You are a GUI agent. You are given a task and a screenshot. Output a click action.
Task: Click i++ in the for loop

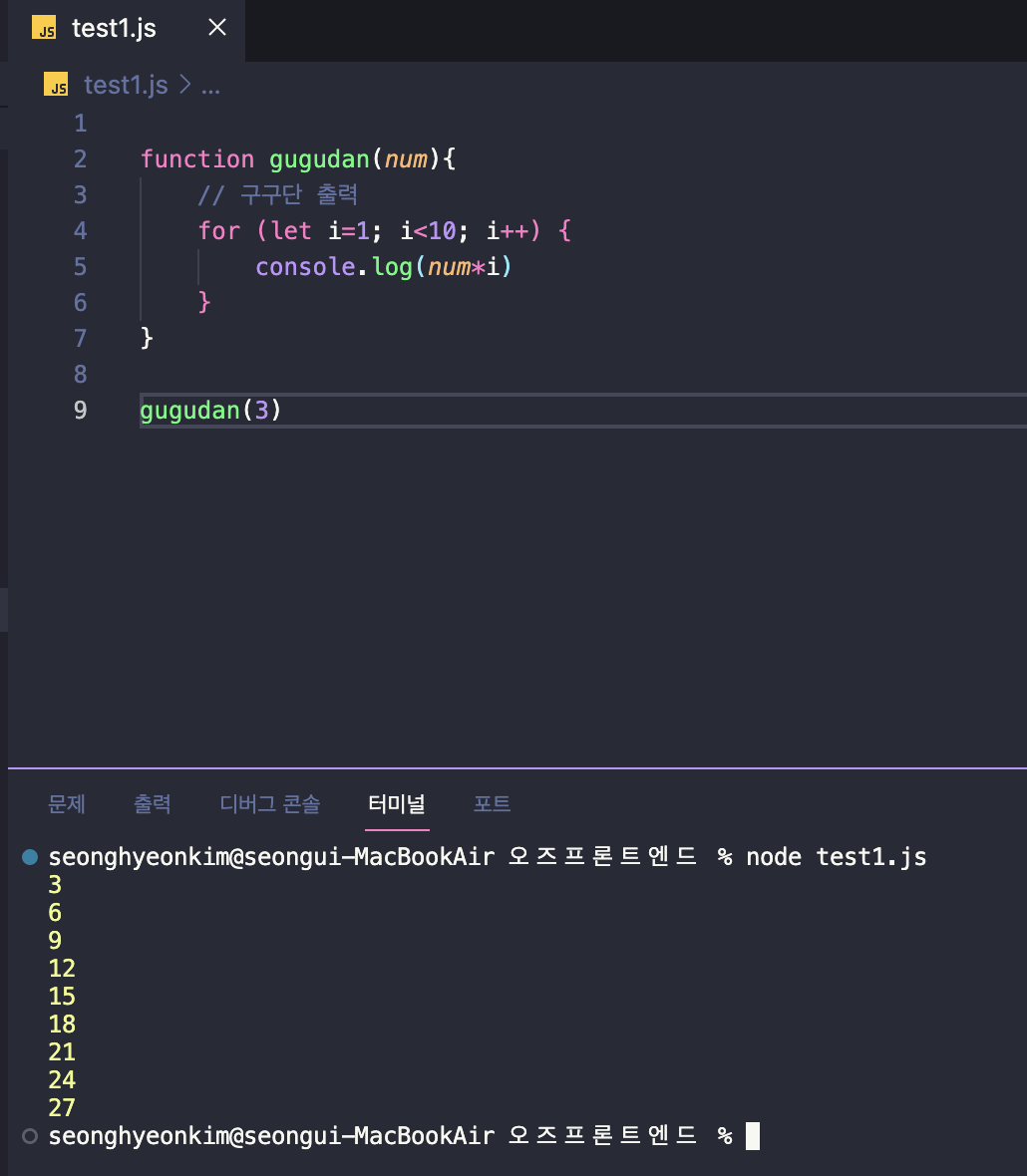pyautogui.click(x=508, y=231)
